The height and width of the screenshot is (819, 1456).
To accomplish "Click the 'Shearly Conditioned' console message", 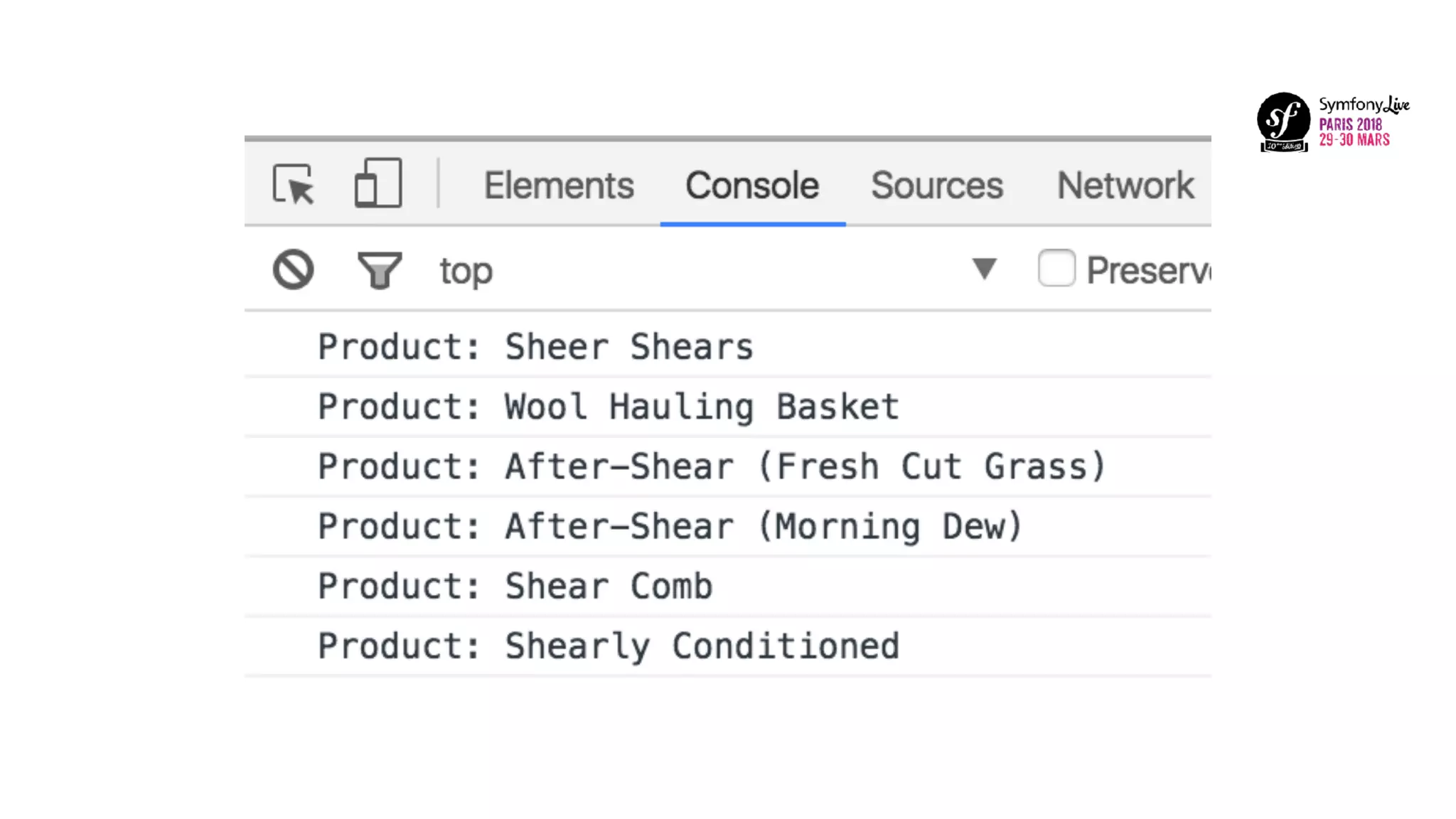I will click(609, 646).
